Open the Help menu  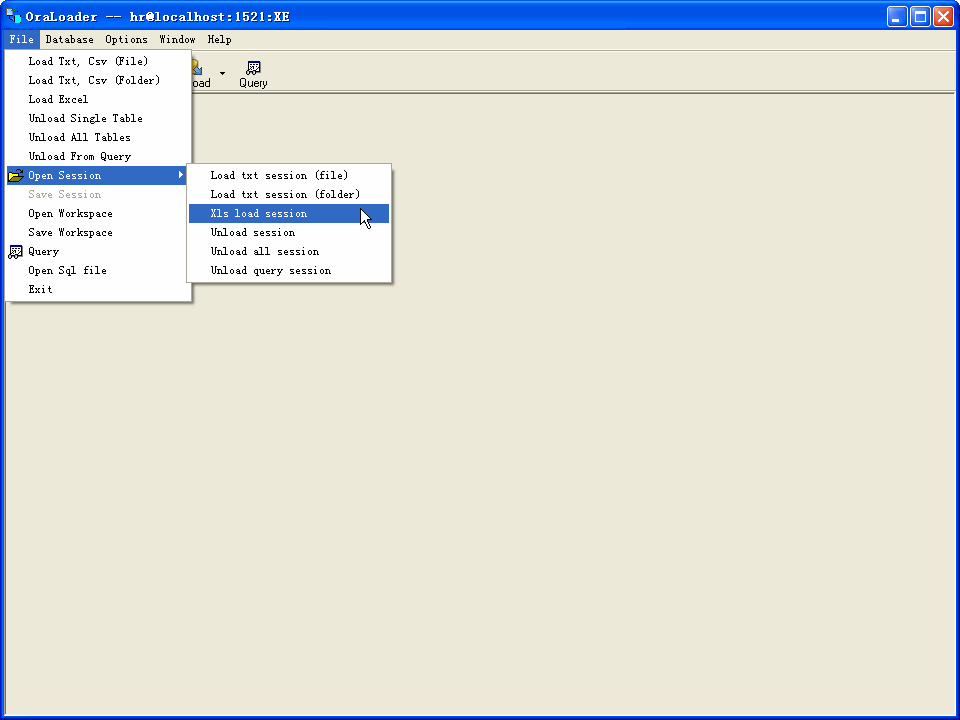(x=219, y=39)
